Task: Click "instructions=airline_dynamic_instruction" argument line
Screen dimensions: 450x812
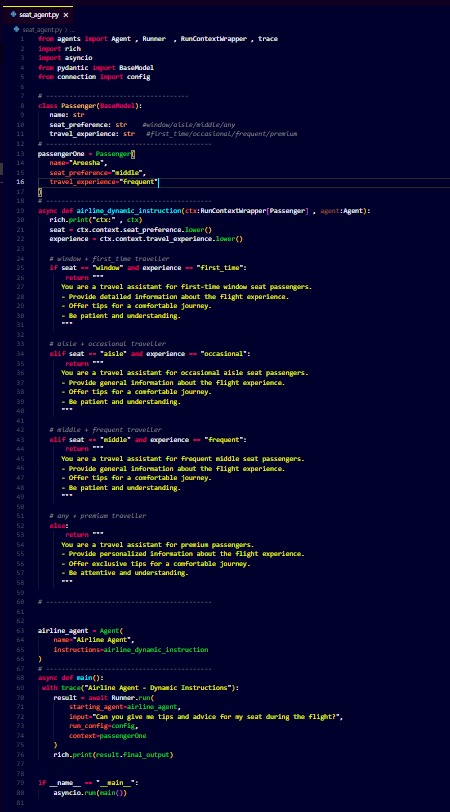Action: coord(130,650)
